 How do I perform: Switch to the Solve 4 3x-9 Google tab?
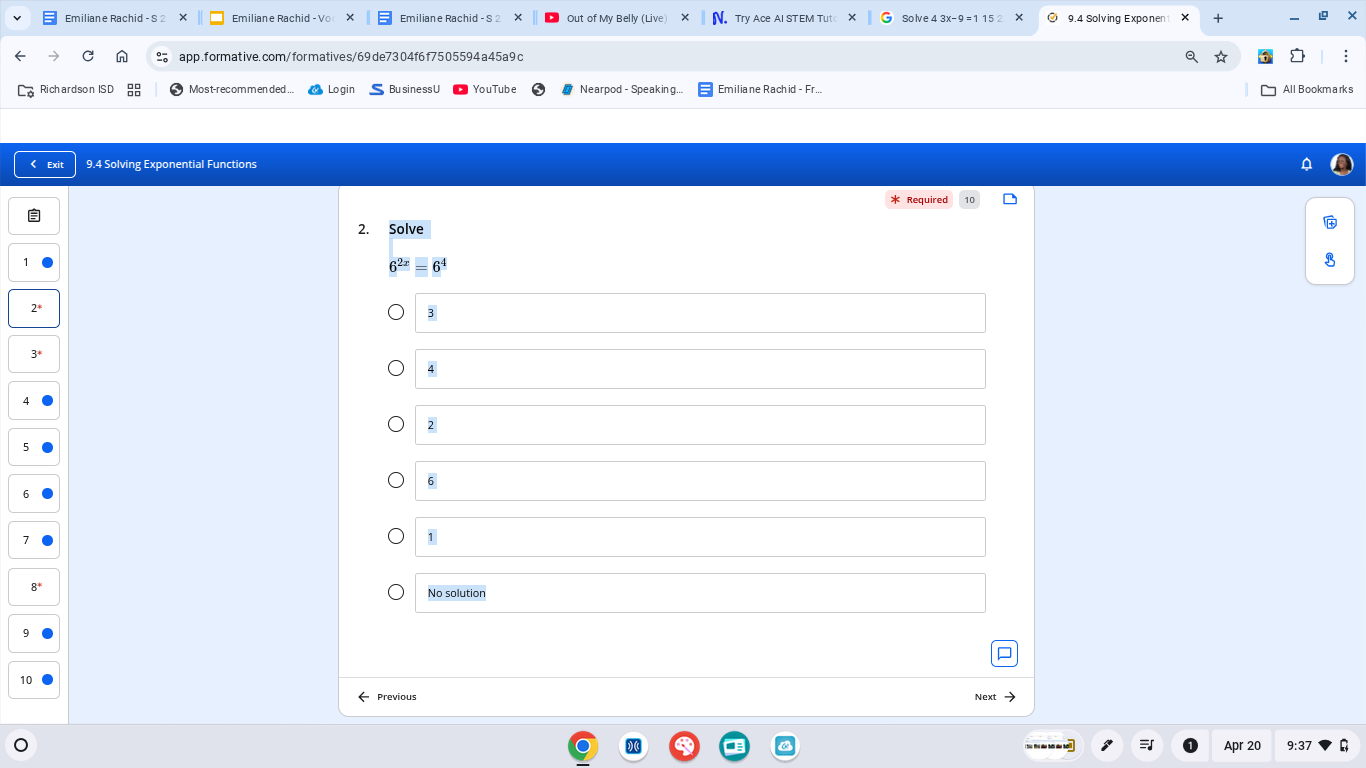click(950, 18)
